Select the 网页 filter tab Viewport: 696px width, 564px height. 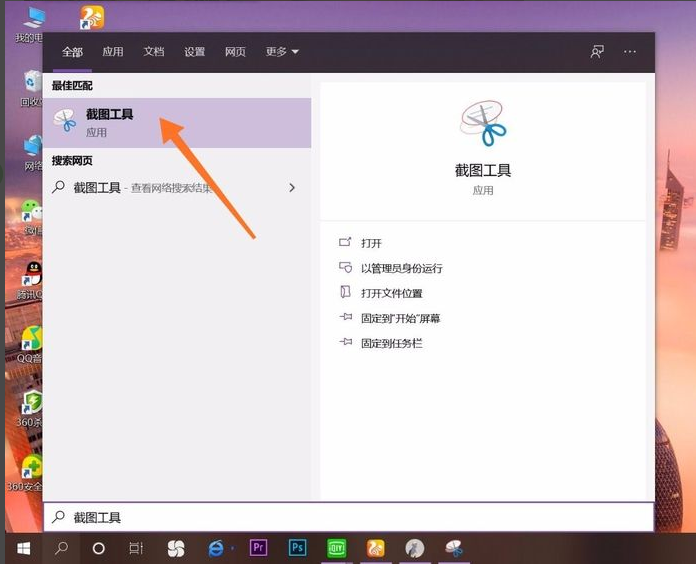click(235, 52)
